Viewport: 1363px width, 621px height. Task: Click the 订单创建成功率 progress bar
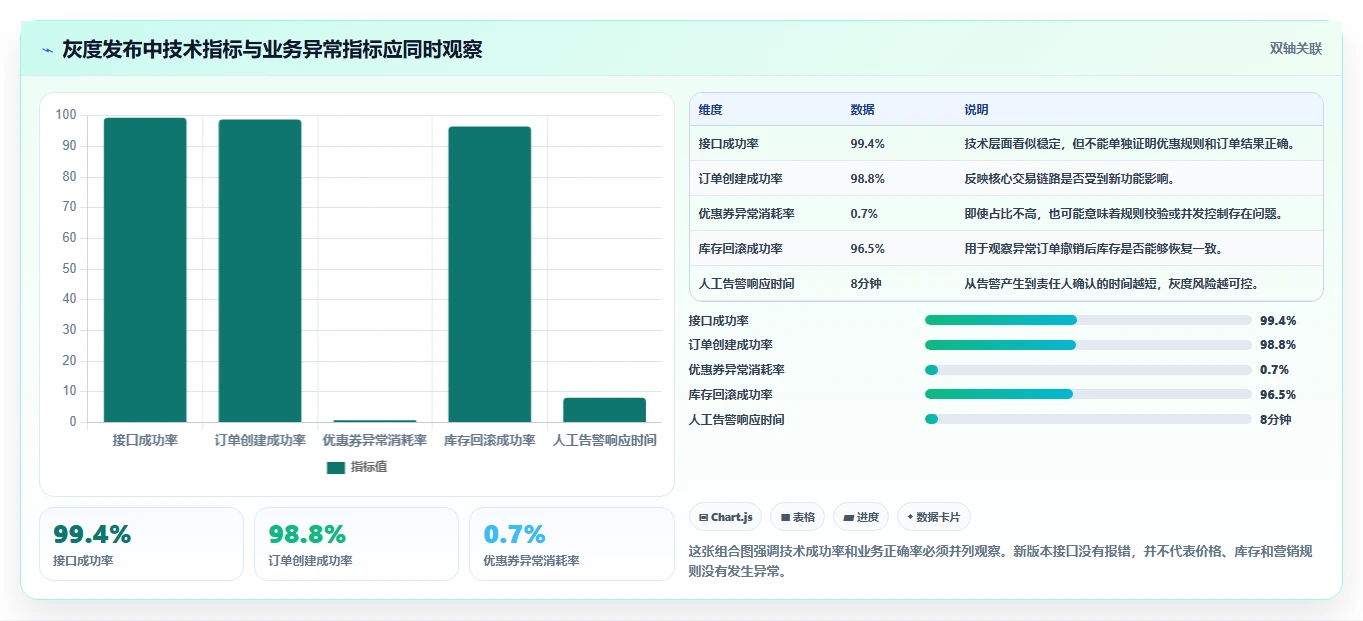coord(1088,345)
